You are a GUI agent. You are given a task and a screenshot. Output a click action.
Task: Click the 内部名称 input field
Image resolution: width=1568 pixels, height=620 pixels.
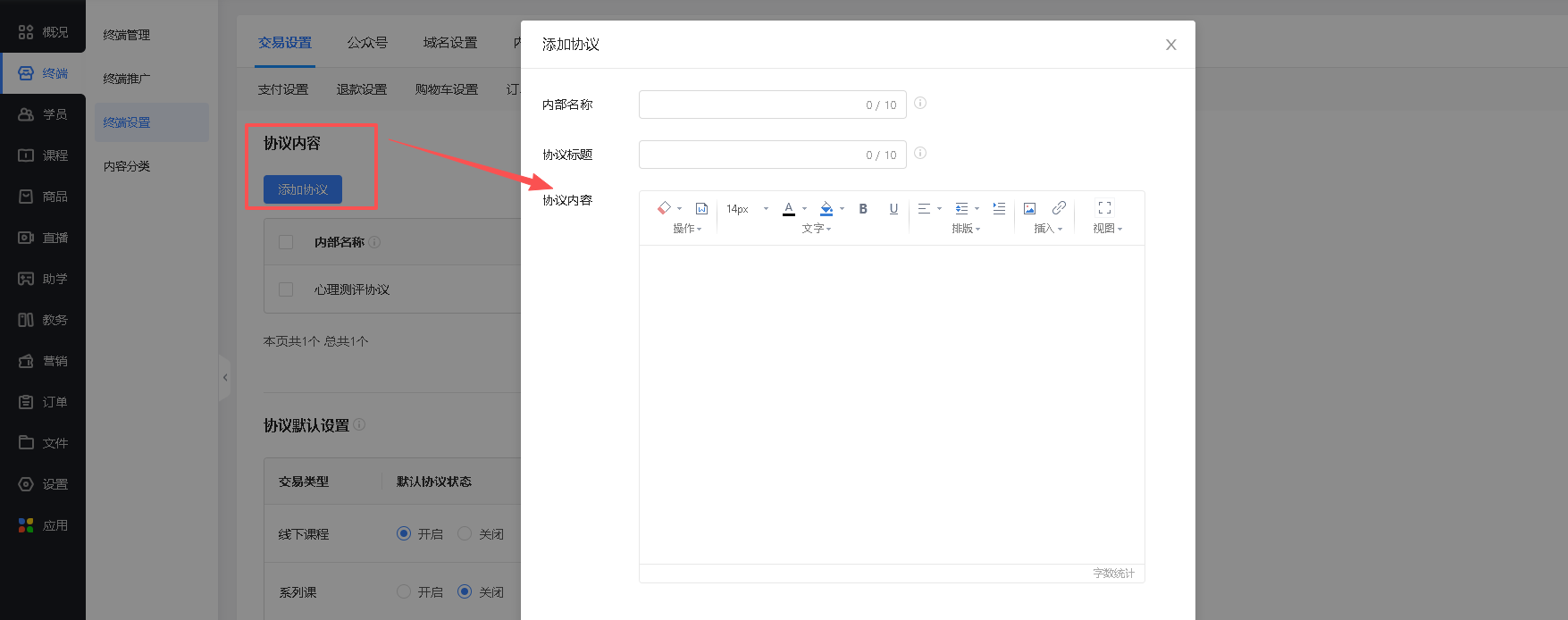tap(773, 105)
